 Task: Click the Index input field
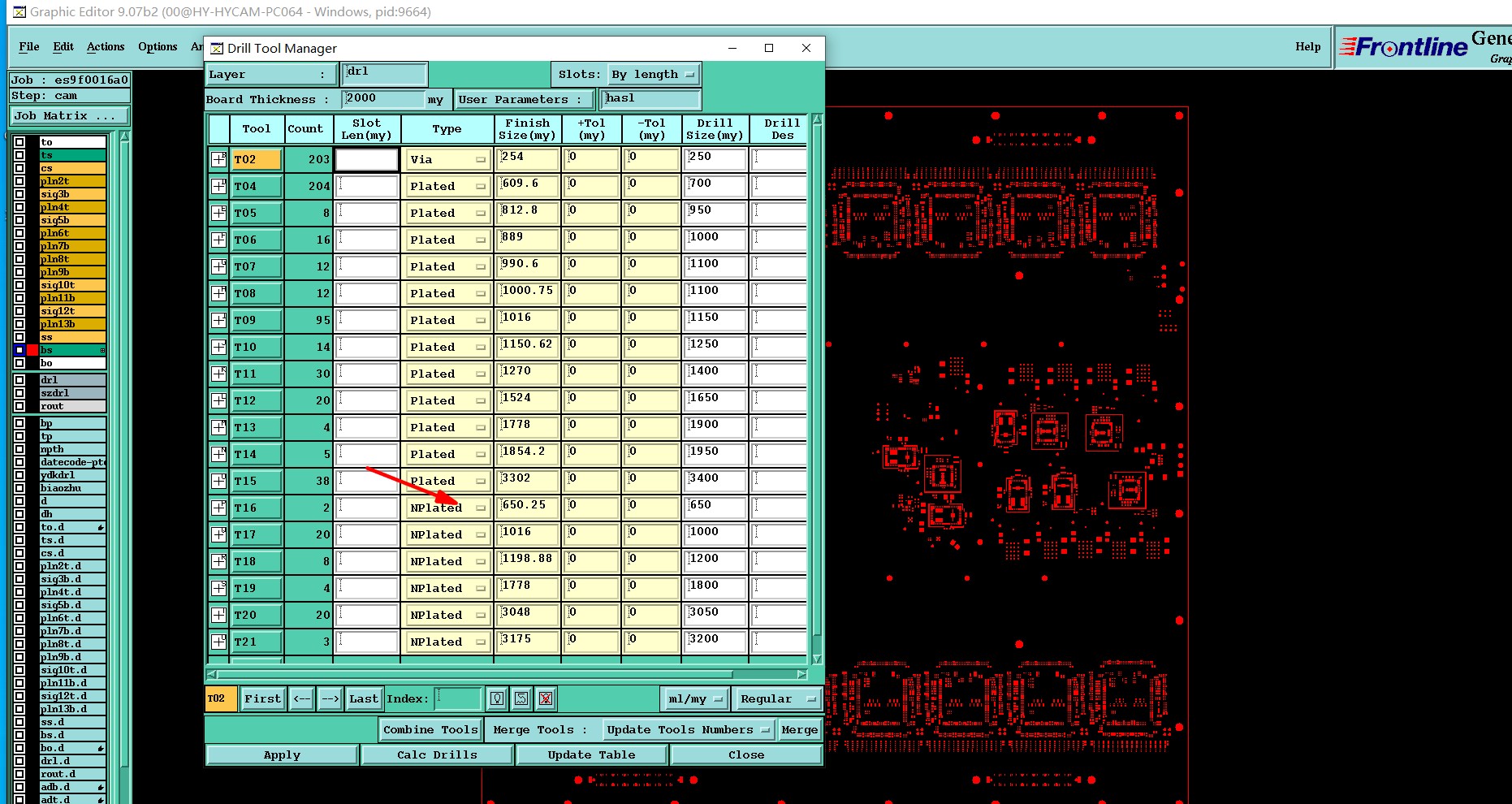459,698
